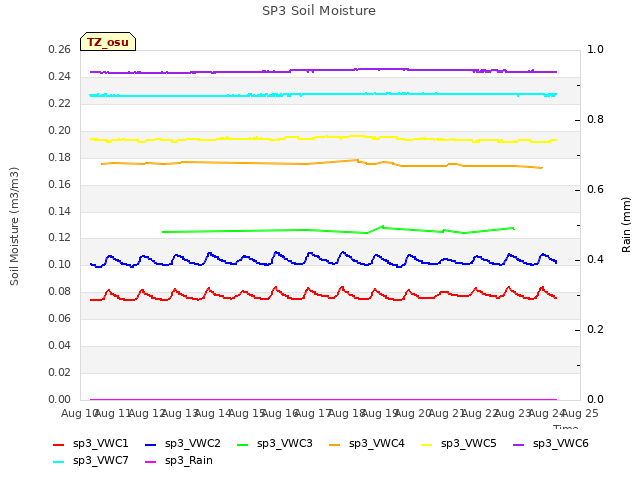640x480 pixels.
Task: Click the sp3_VWC4 orange legend swatch
Action: coord(335,444)
